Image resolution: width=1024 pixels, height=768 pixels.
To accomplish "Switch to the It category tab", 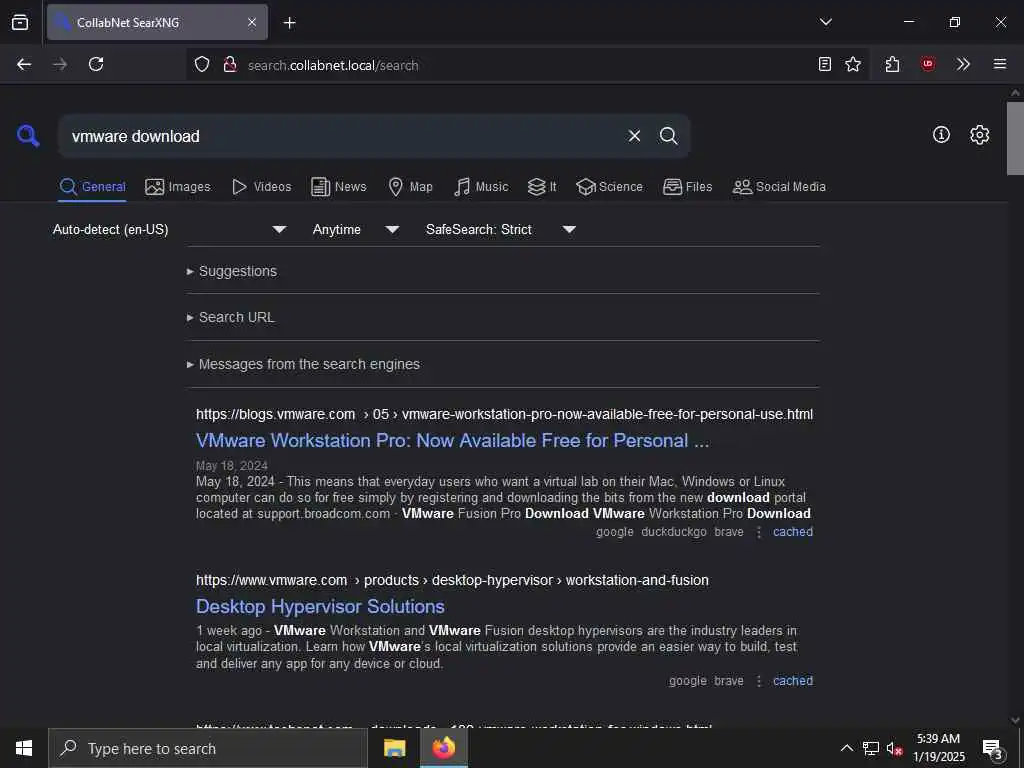I will 542,187.
